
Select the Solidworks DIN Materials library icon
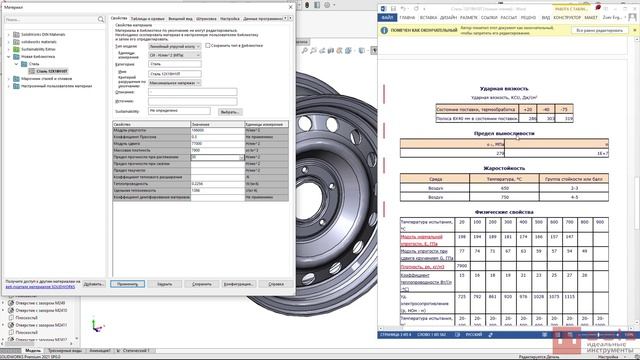click(x=16, y=35)
